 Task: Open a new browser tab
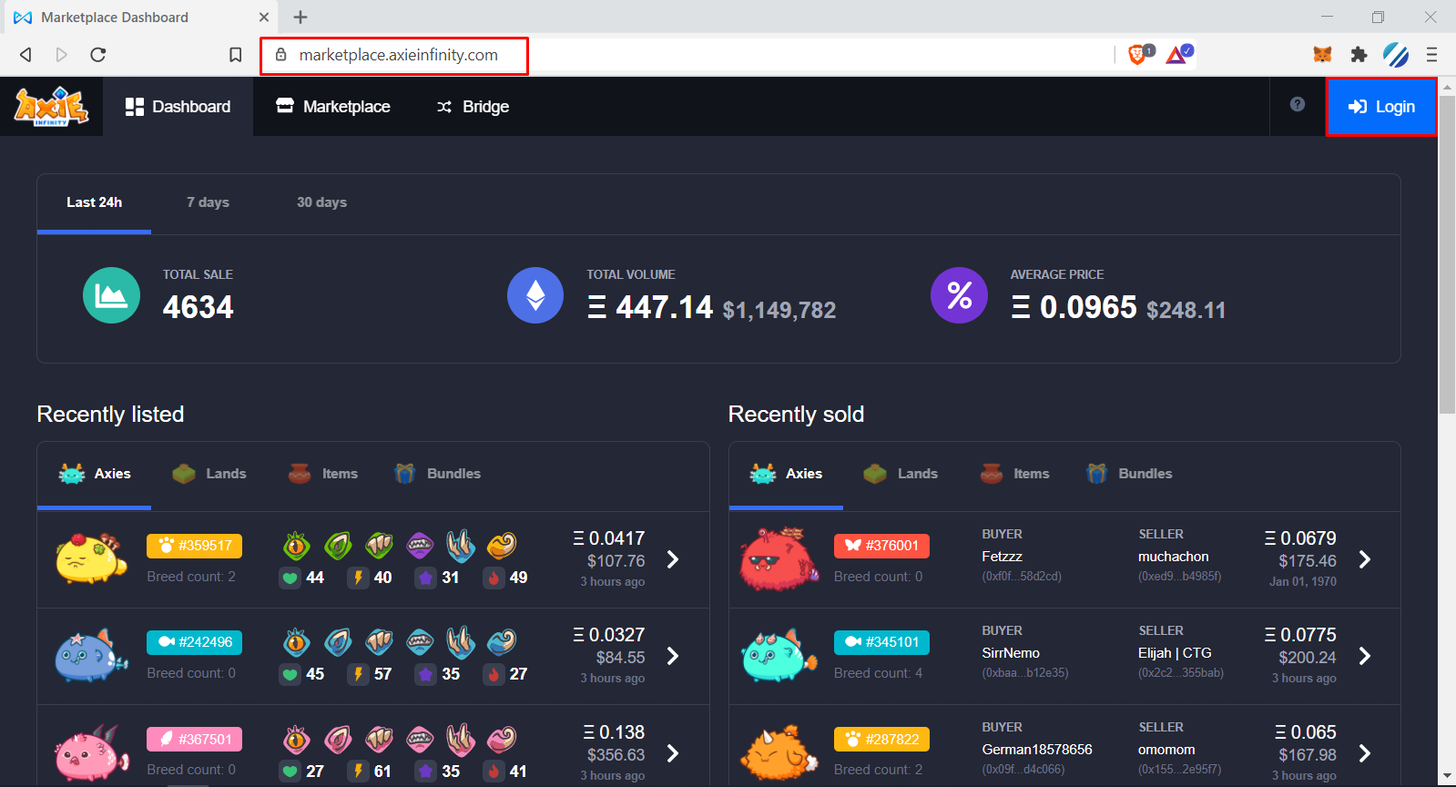coord(300,17)
